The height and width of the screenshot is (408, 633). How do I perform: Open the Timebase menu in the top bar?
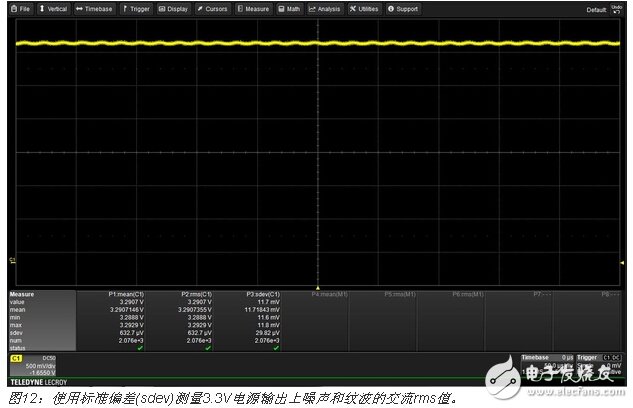[95, 8]
